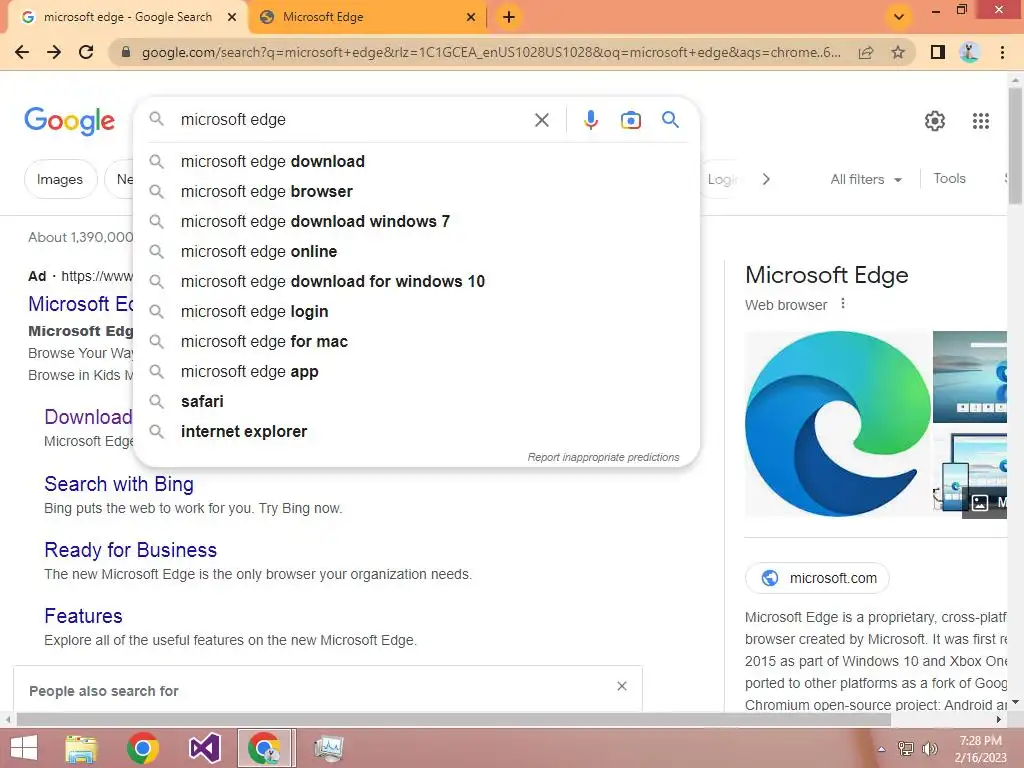Click the browser forward arrow
The height and width of the screenshot is (768, 1024).
click(54, 52)
